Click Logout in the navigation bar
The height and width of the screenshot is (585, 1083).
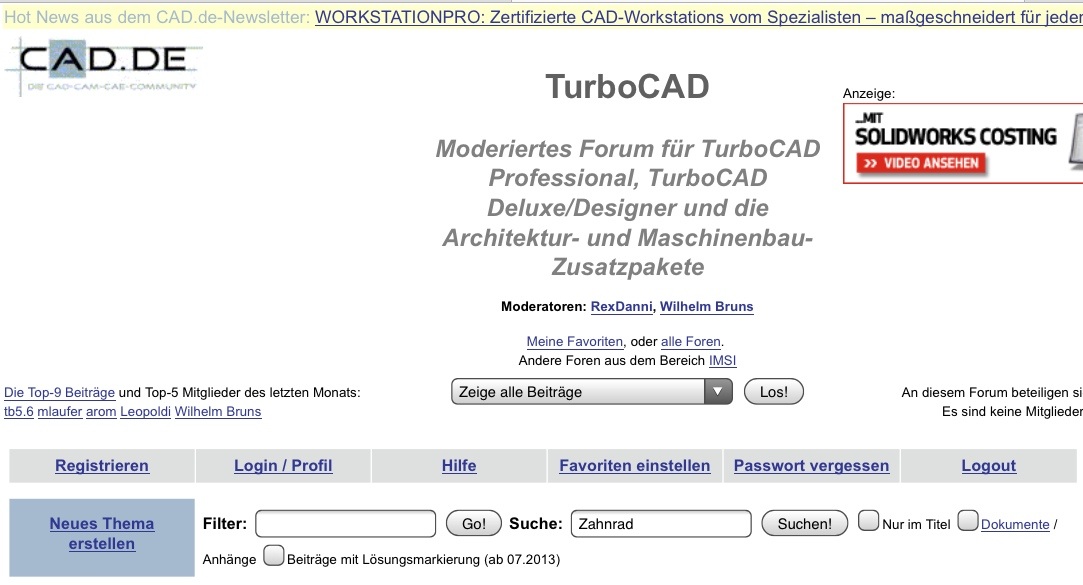[x=988, y=466]
